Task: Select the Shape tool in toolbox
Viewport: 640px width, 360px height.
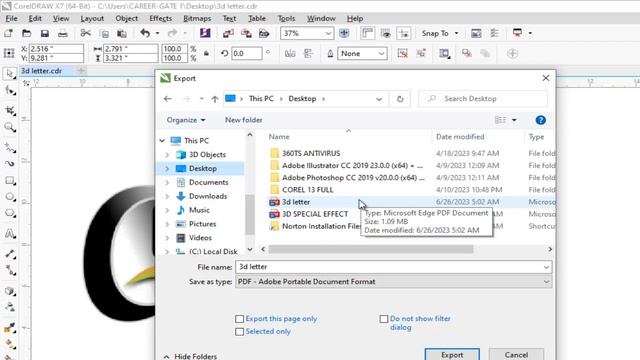Action: pos(10,91)
